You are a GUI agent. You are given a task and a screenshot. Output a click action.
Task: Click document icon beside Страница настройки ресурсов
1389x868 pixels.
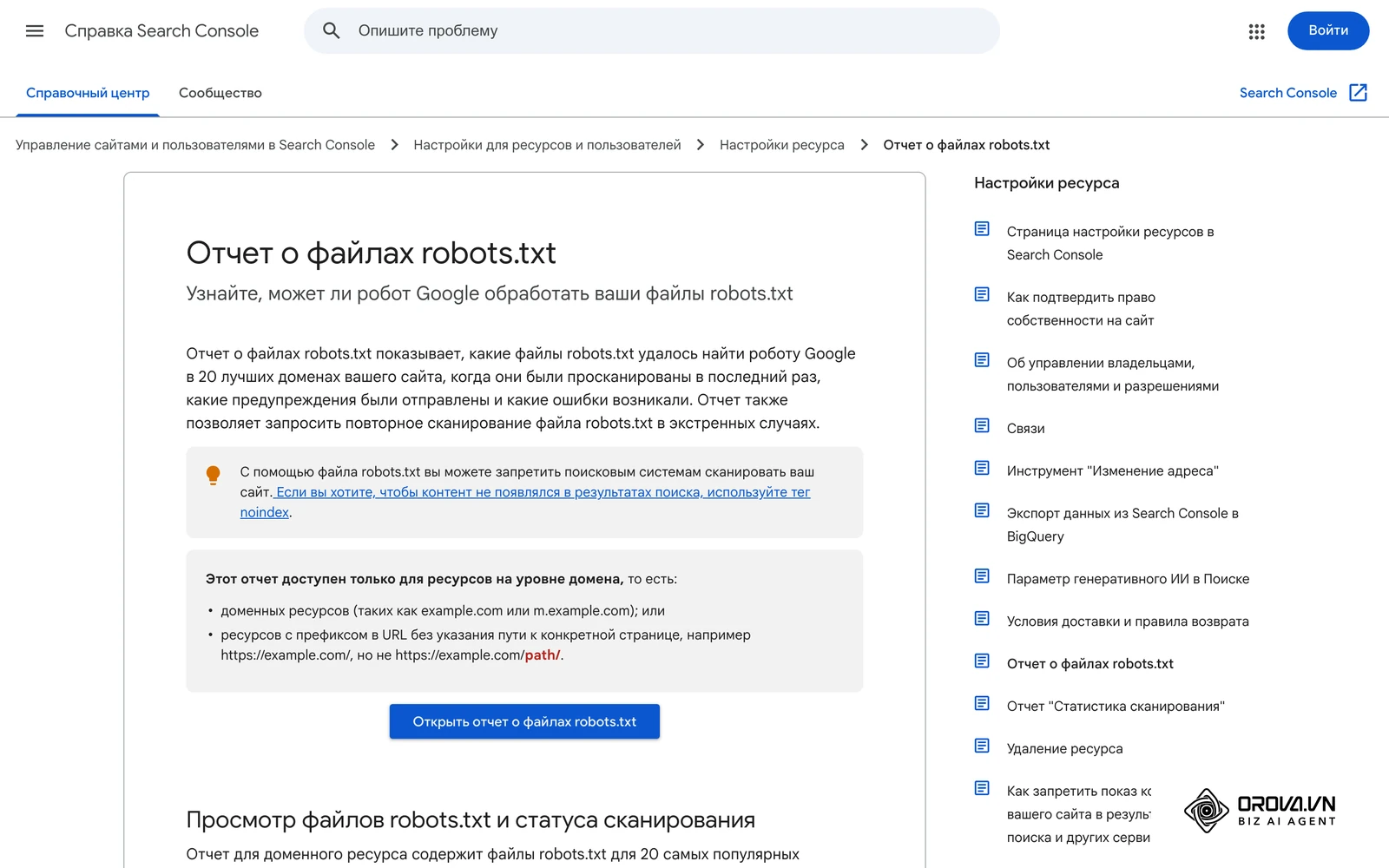pyautogui.click(x=982, y=228)
